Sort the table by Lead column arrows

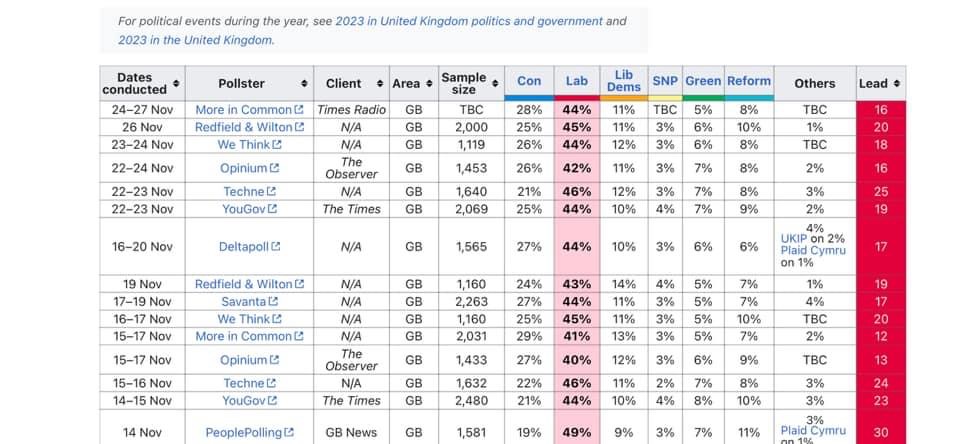click(x=896, y=83)
